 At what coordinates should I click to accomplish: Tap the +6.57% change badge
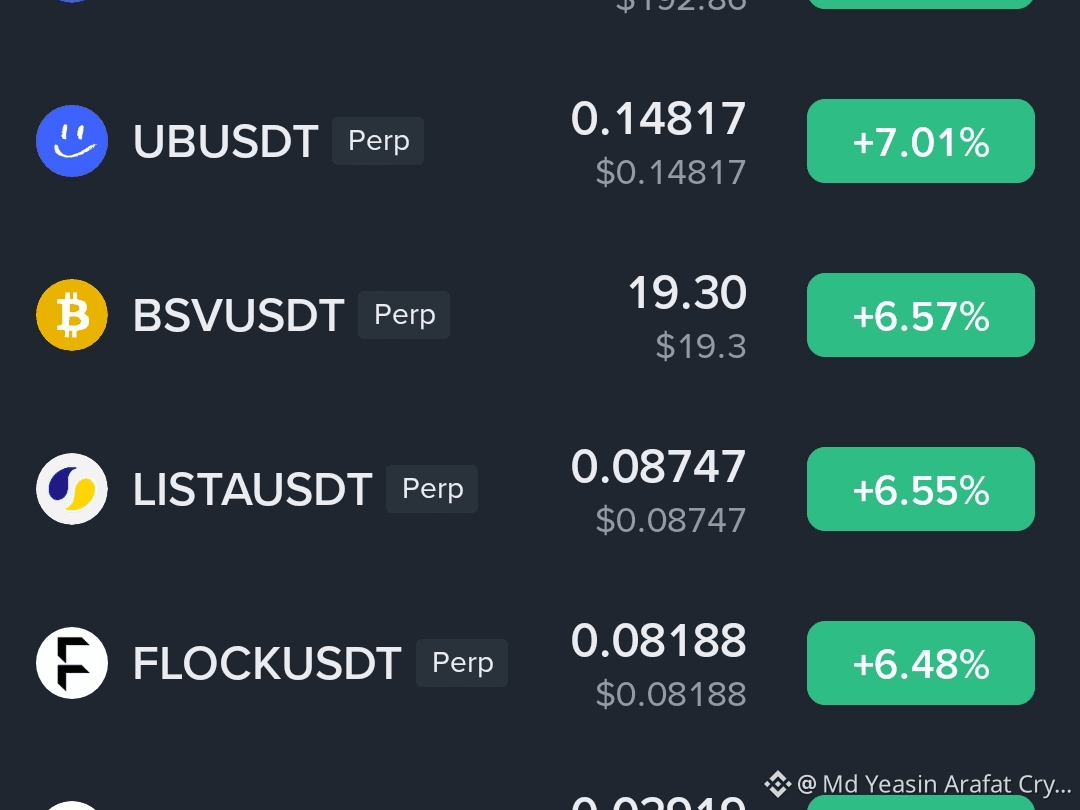click(921, 315)
